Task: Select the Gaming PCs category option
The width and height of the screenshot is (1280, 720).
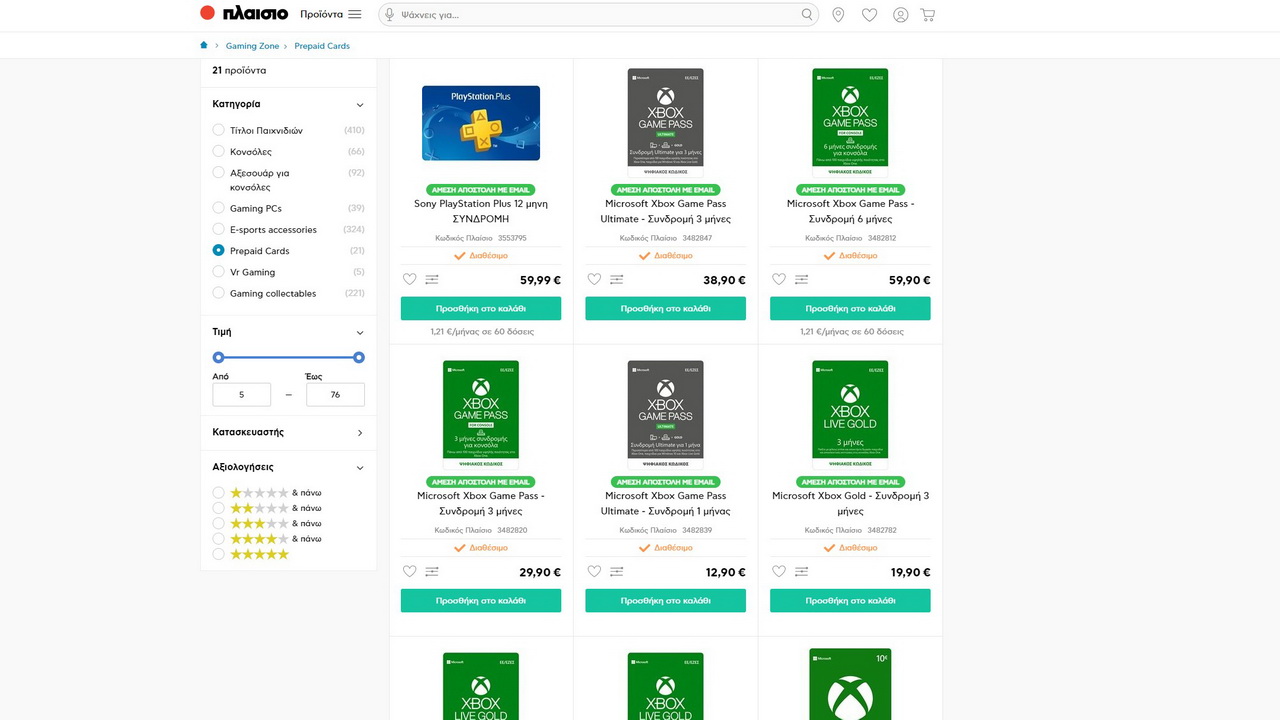Action: (x=219, y=208)
